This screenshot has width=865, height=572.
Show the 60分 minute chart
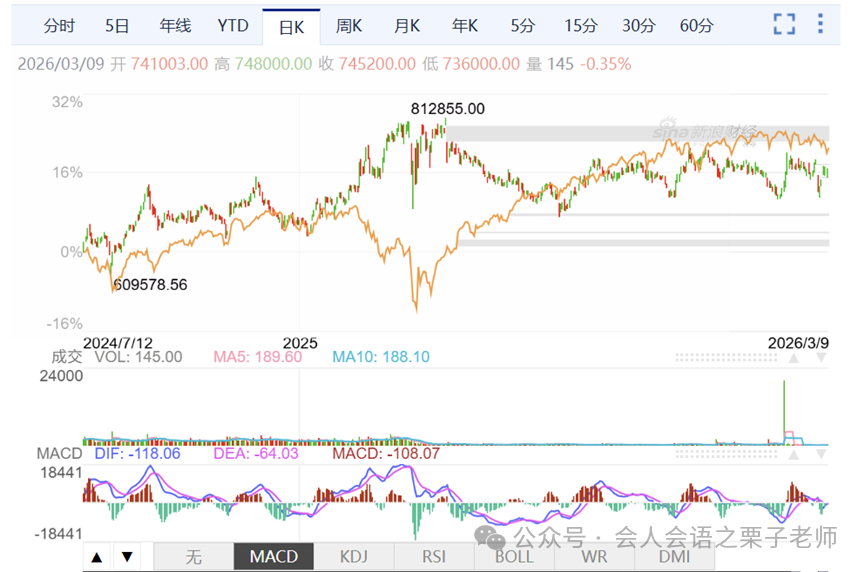(696, 26)
